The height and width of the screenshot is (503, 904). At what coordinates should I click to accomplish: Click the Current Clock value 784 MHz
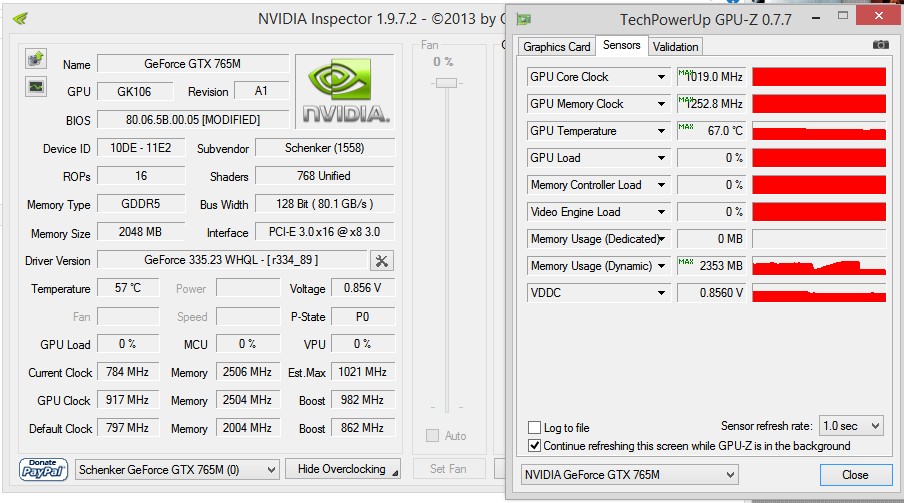127,372
